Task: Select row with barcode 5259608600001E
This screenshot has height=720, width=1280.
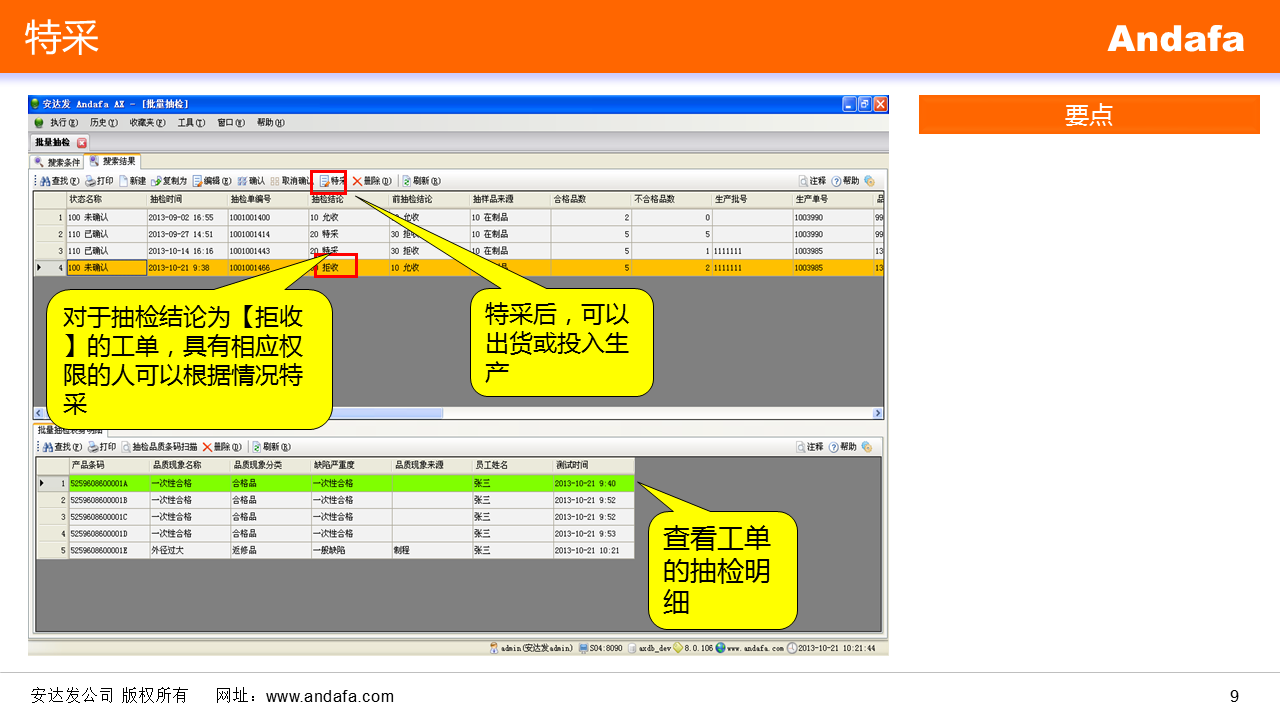Action: 108,550
